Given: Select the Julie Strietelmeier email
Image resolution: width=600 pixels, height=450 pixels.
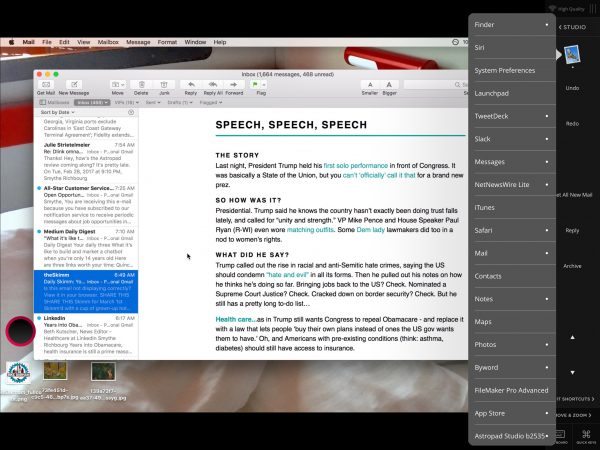Looking at the screenshot, I should [x=86, y=161].
